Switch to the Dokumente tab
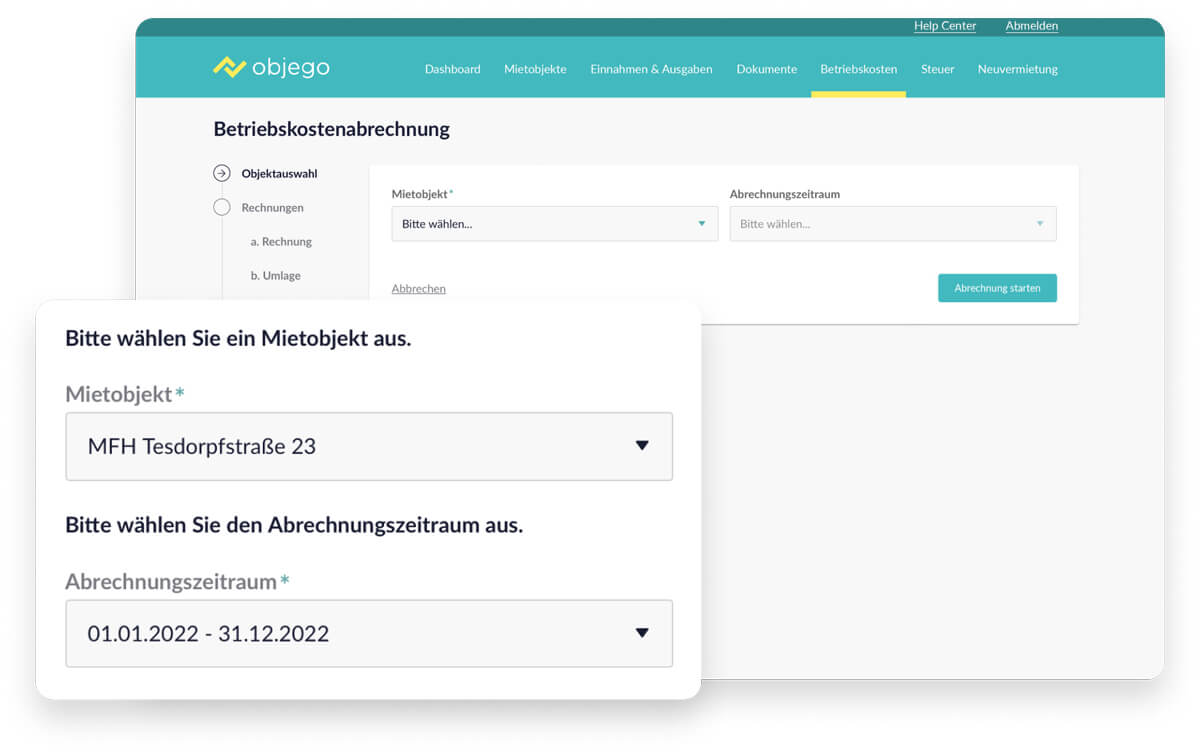 (x=766, y=69)
